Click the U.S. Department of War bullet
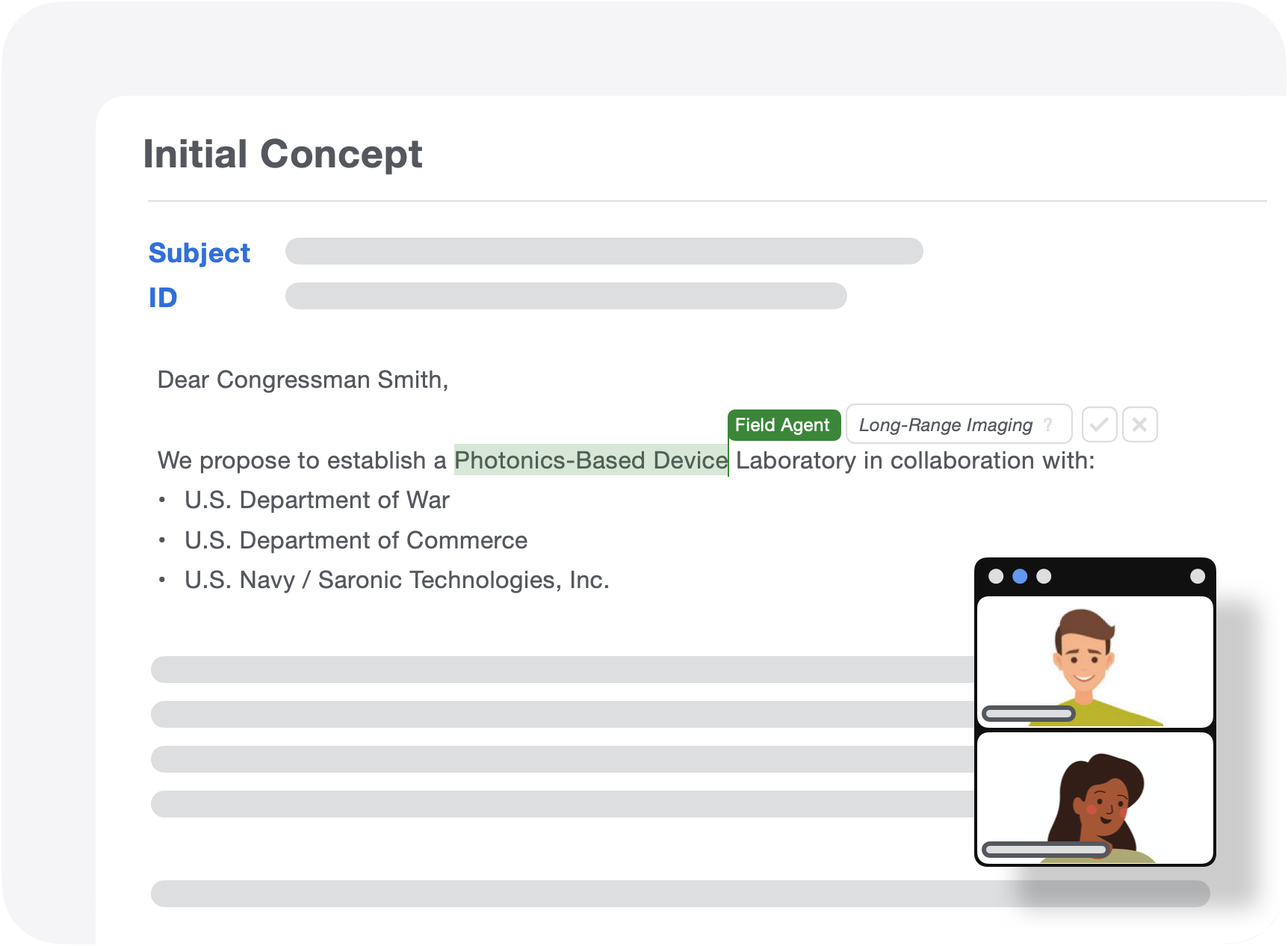The width and height of the screenshot is (1288, 946). coord(317,500)
